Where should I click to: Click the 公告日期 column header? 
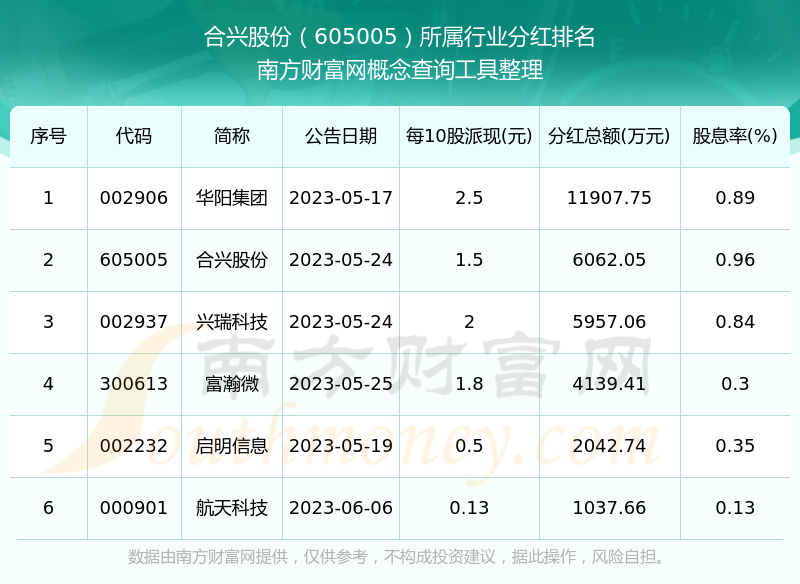click(x=341, y=136)
